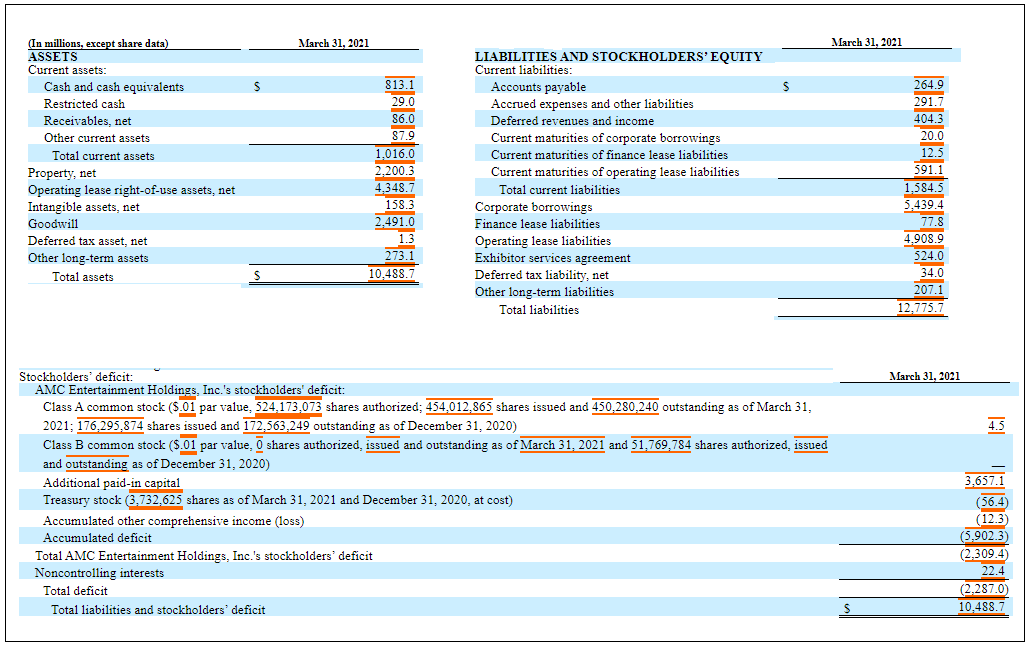Click current maturities of finance lease value 12.5

tap(932, 154)
